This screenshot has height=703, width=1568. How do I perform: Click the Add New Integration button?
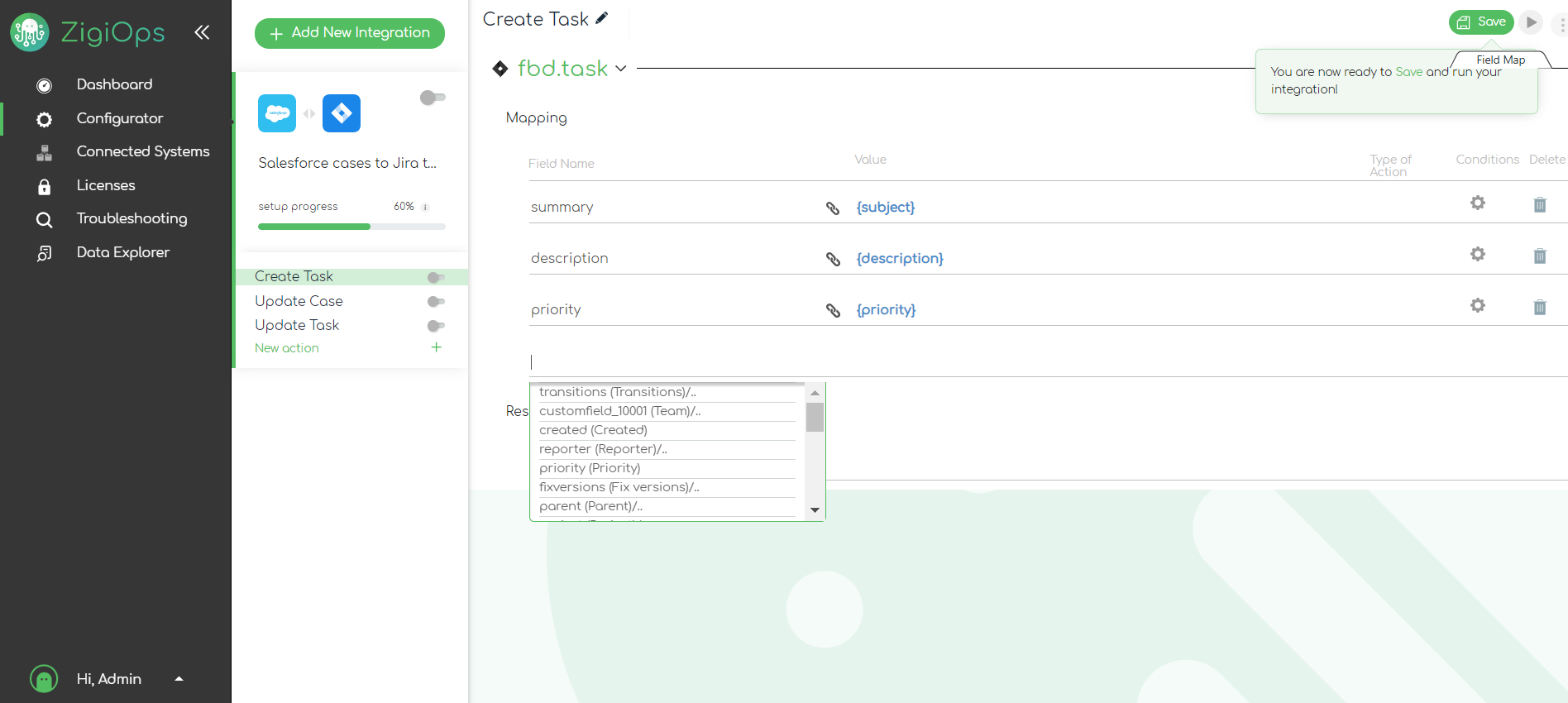(350, 33)
